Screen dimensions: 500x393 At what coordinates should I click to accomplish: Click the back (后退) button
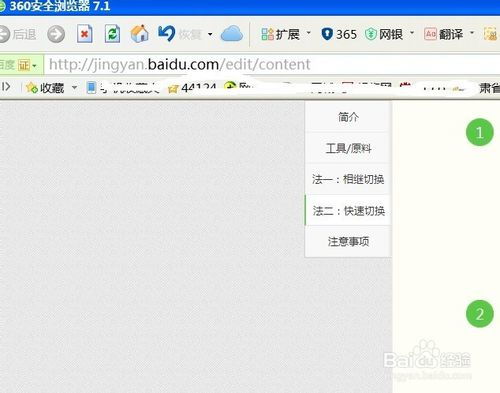click(x=17, y=34)
